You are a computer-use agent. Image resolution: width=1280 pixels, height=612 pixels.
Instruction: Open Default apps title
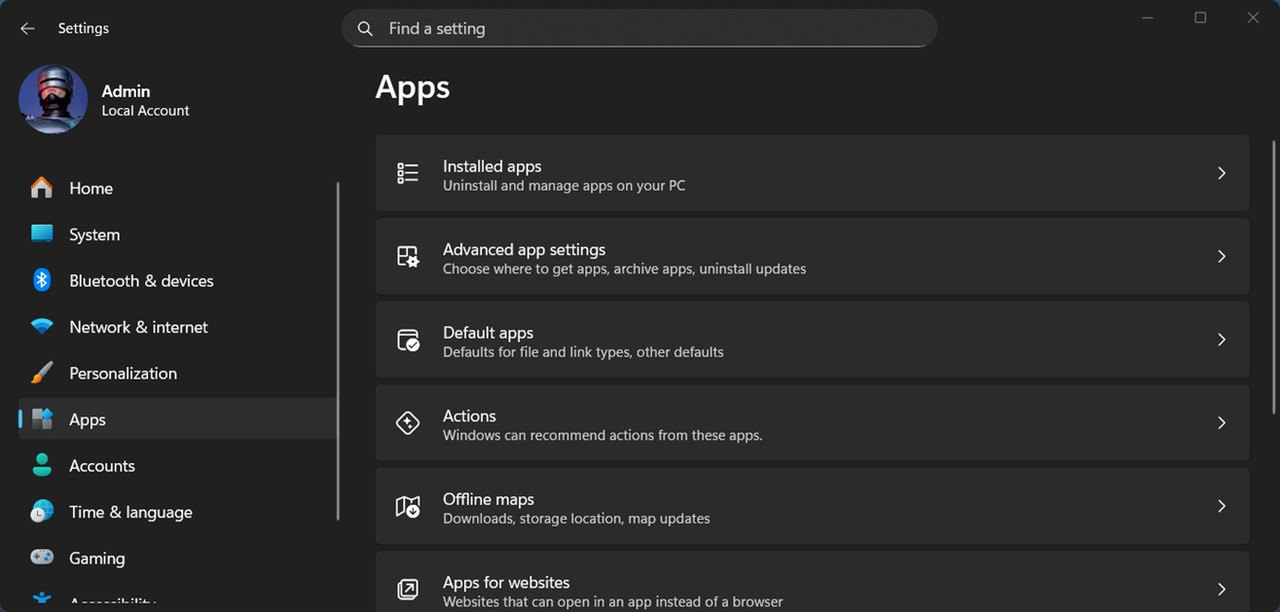488,332
